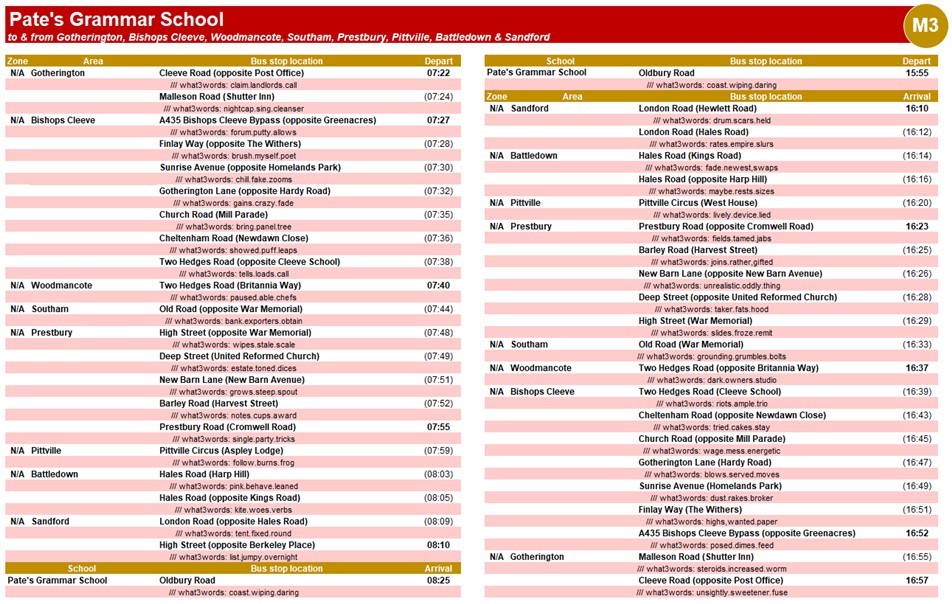The width and height of the screenshot is (952, 604).
Task: Select stop "London Road (Hales Road)"
Action: [693, 132]
